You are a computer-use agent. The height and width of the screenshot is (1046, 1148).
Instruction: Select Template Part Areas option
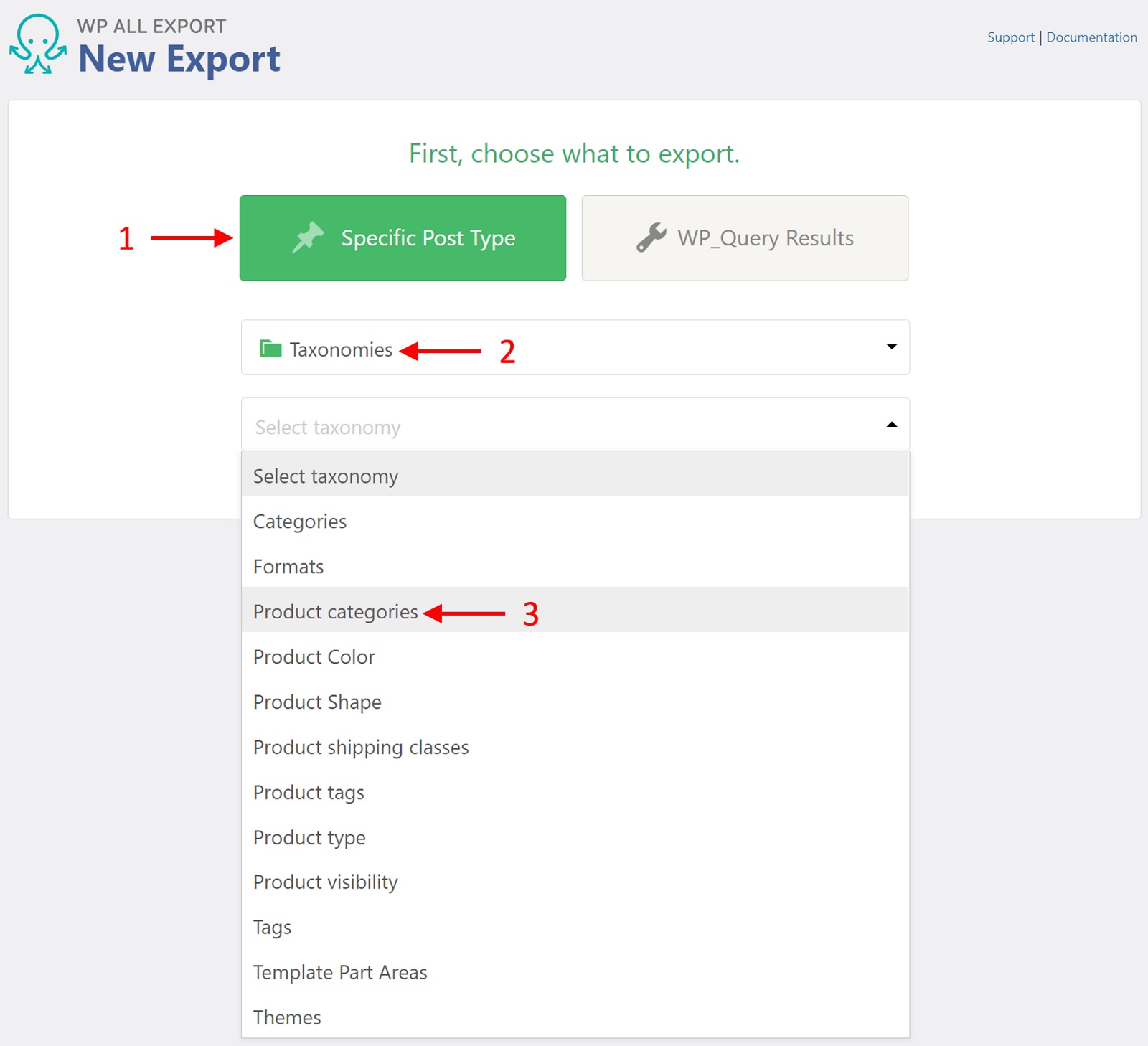(x=575, y=973)
